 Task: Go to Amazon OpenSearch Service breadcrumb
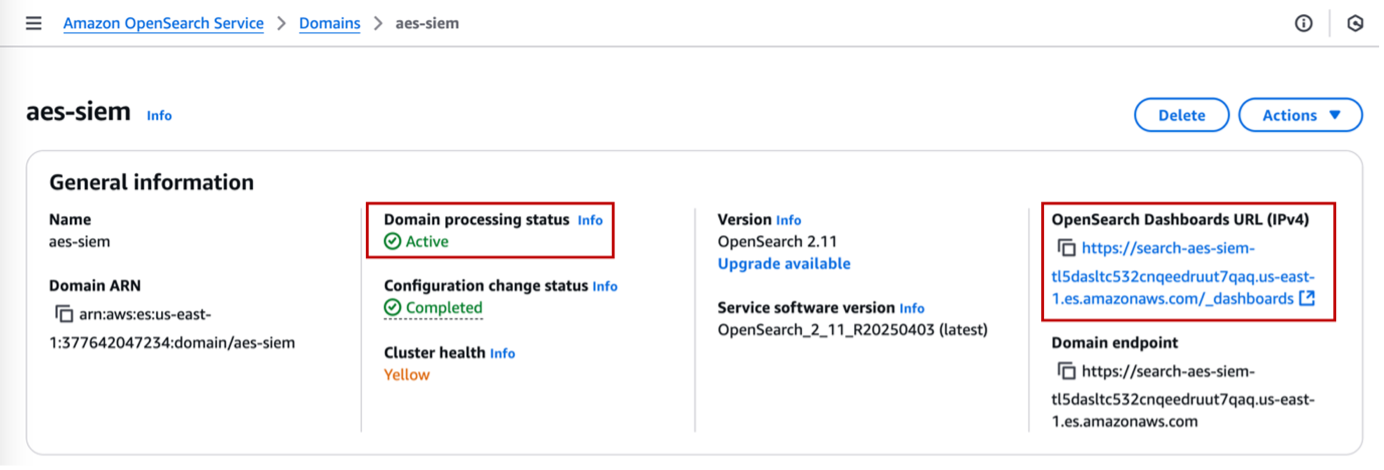(163, 23)
